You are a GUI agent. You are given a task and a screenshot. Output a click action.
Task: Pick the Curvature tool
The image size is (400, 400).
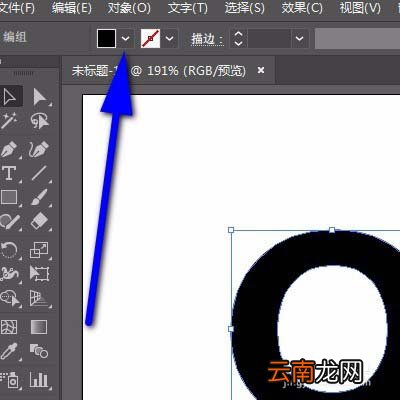pyautogui.click(x=40, y=149)
